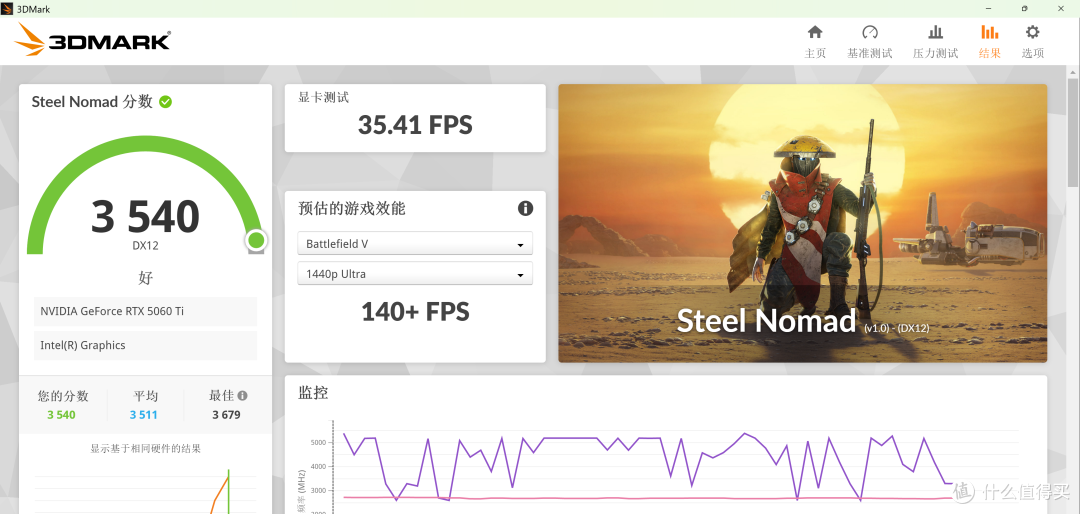Click the 35.41 FPS graphics test result
The height and width of the screenshot is (514, 1080).
pos(415,125)
